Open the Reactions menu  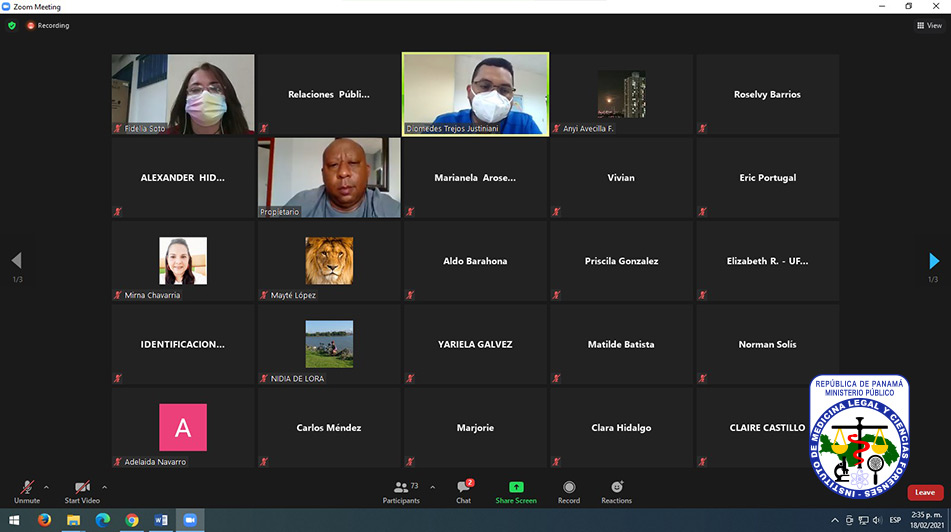616,492
